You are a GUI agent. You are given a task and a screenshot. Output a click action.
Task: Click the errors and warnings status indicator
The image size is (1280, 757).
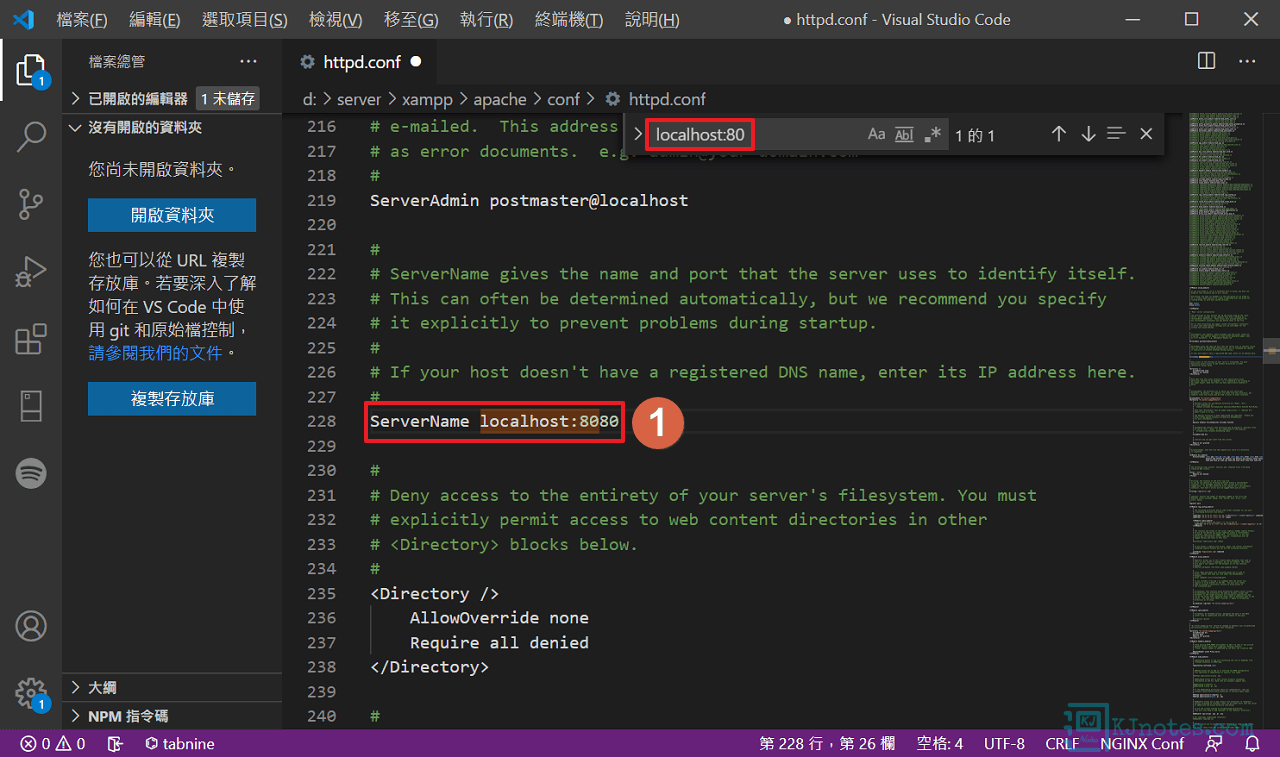(x=53, y=744)
